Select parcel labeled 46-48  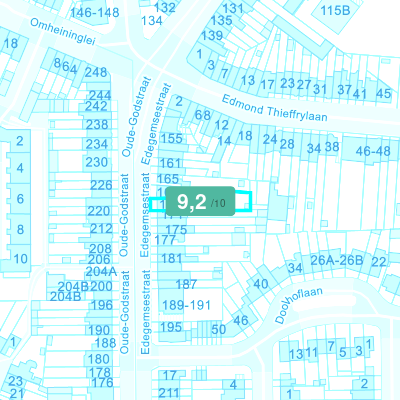[x=373, y=151]
